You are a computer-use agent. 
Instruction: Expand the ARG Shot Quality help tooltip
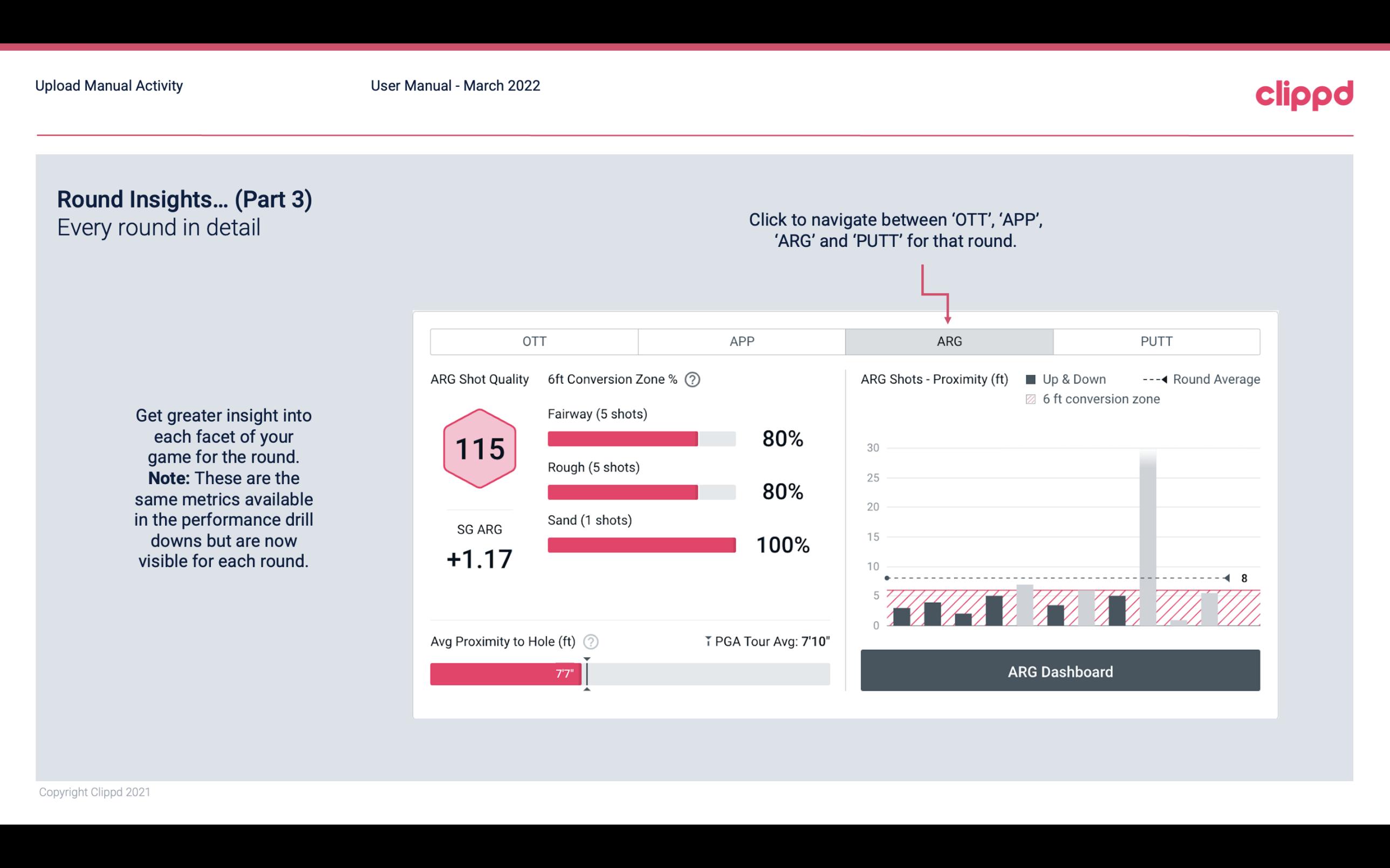pos(697,379)
